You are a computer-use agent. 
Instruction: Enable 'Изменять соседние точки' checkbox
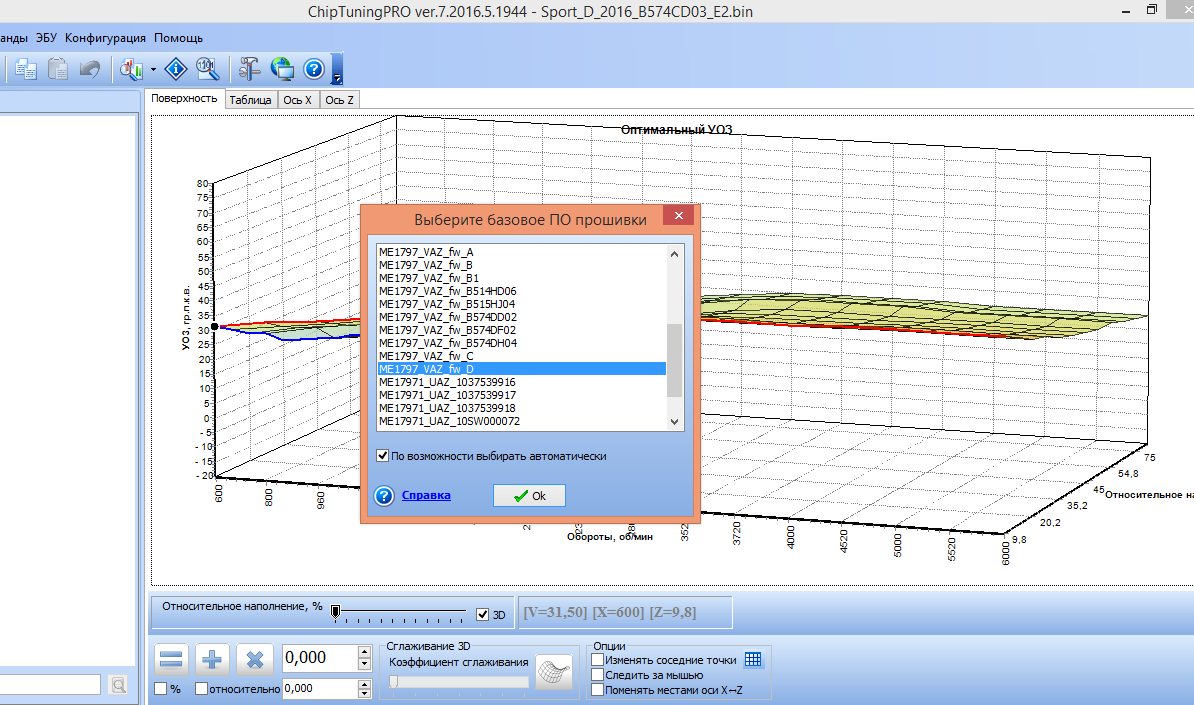pos(598,660)
